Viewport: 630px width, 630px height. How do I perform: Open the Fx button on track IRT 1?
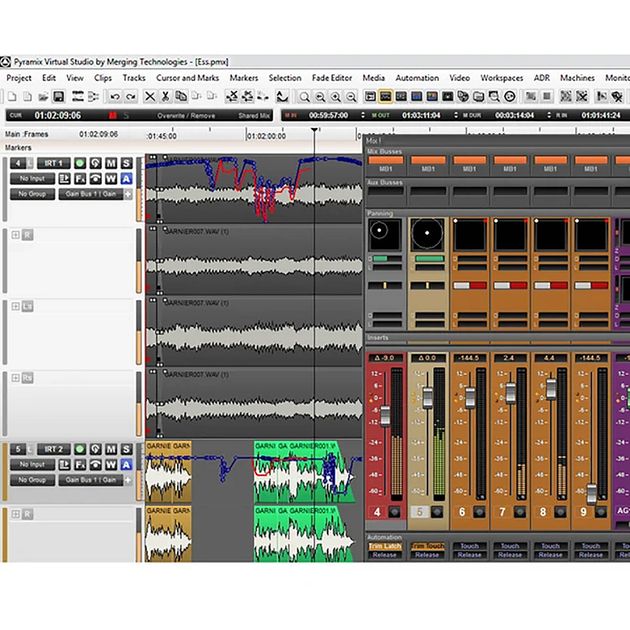[x=79, y=178]
